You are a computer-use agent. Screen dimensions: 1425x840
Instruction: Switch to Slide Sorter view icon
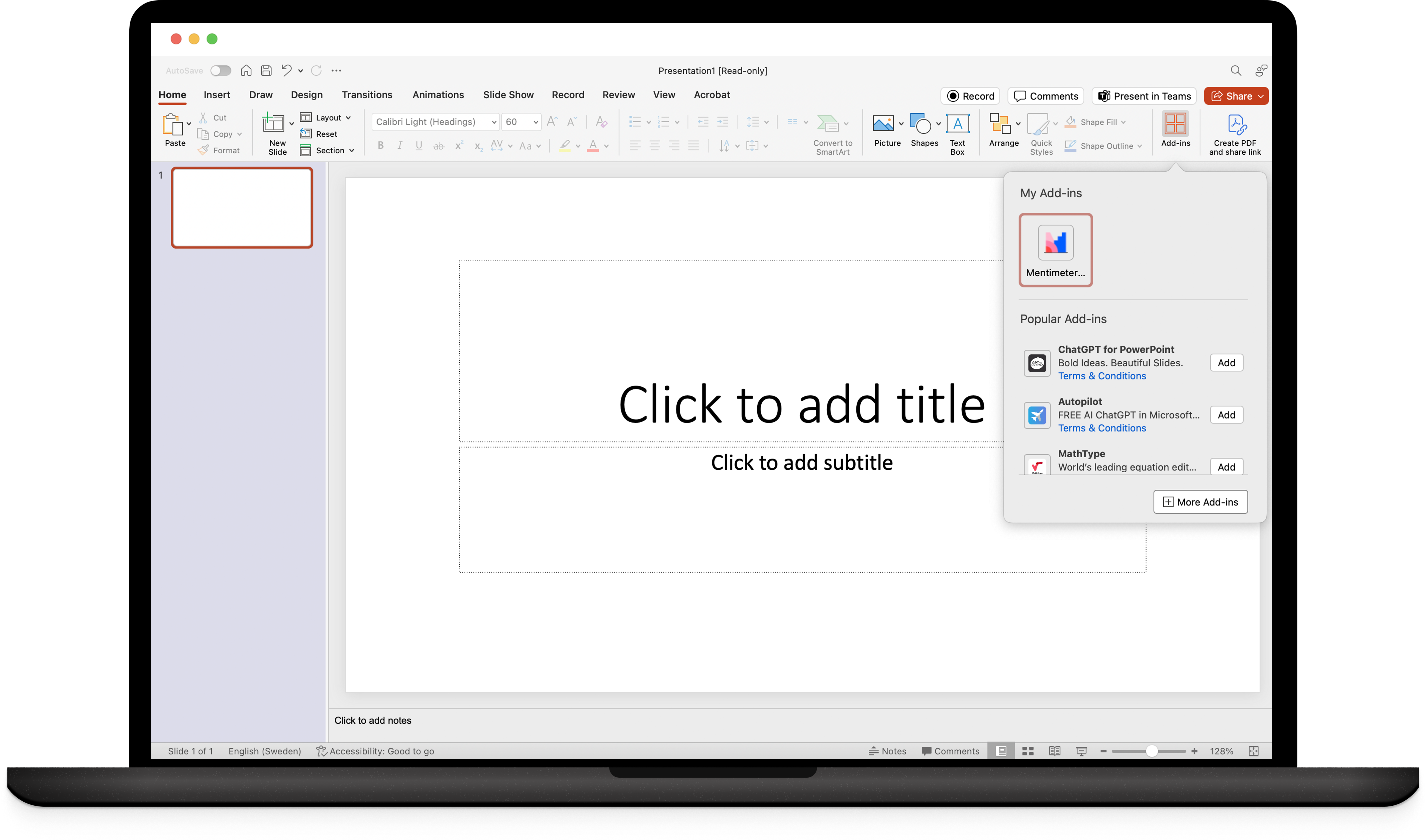point(1028,751)
